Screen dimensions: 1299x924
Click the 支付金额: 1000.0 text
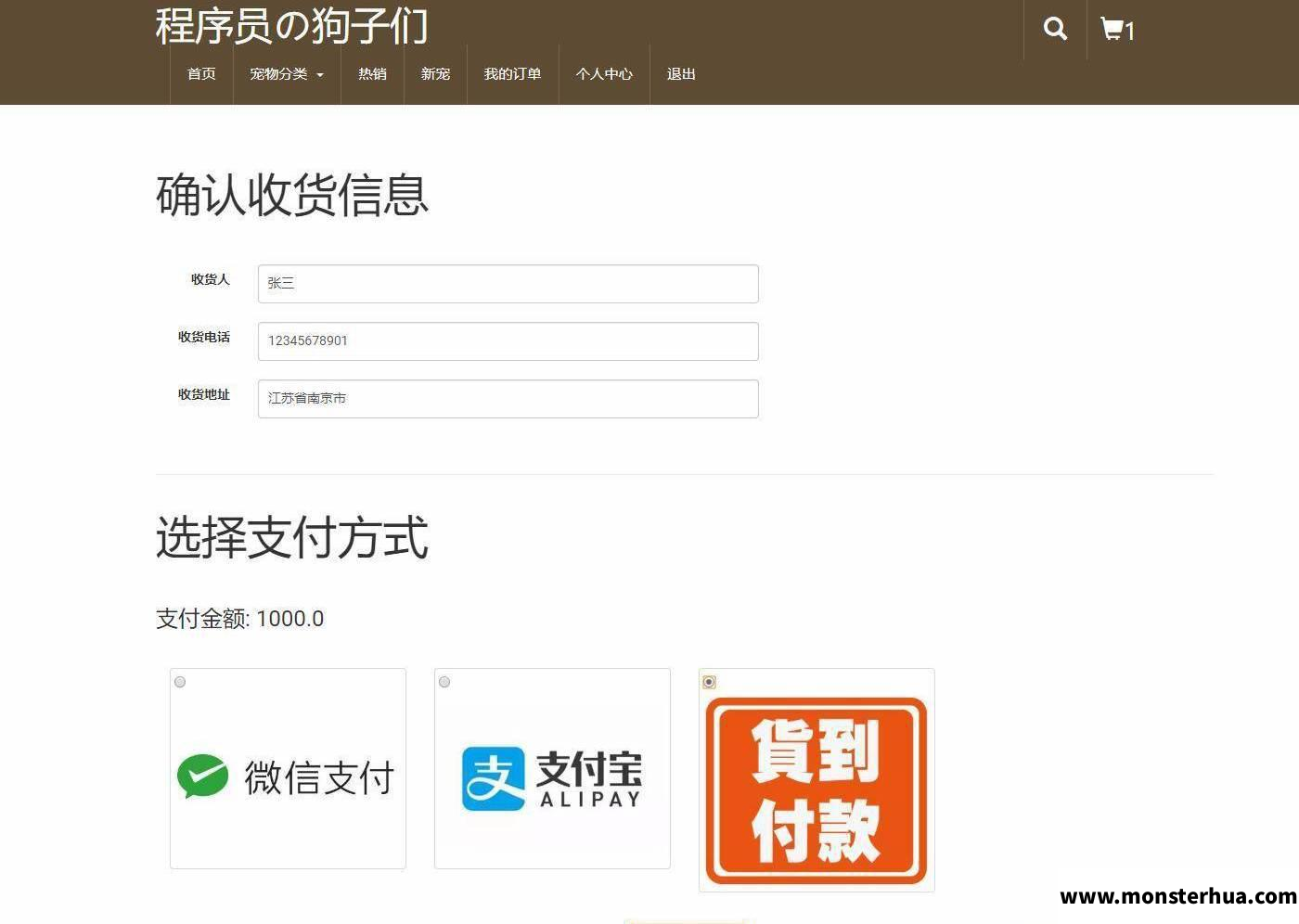click(x=239, y=619)
